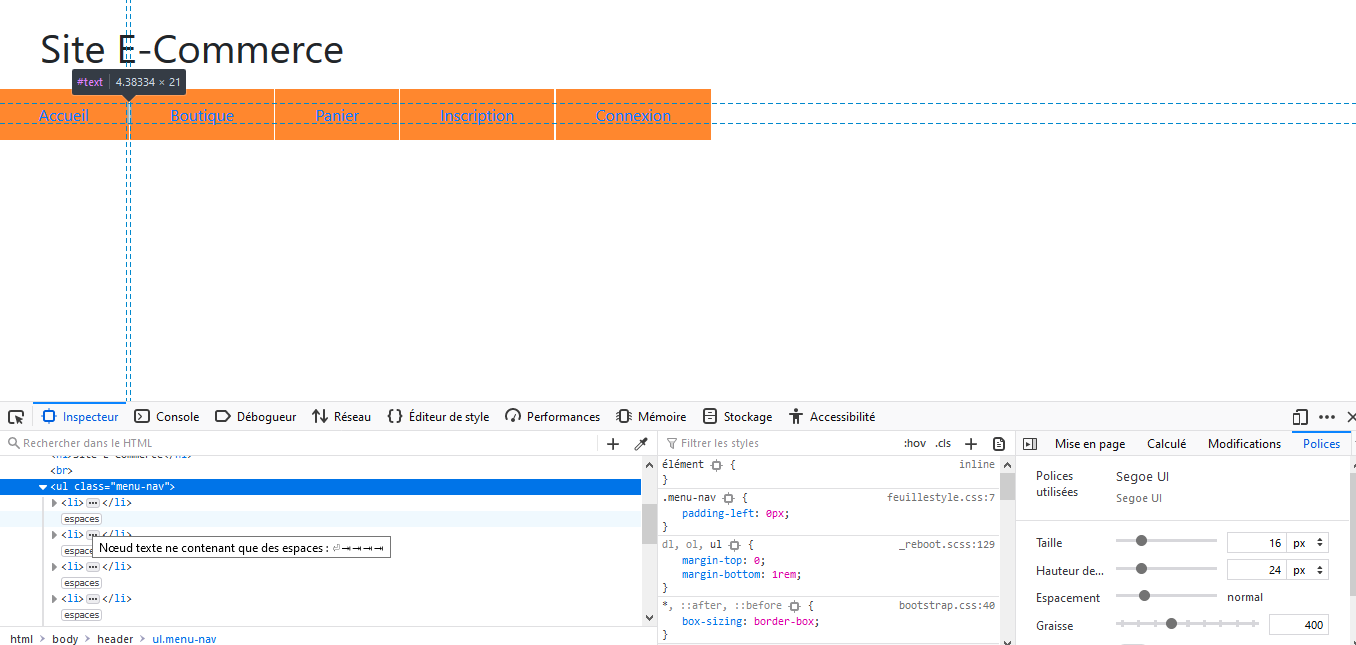Viewport: 1356px width, 645px height.
Task: Open the DevTools customization meatball menu
Action: pyautogui.click(x=1326, y=417)
